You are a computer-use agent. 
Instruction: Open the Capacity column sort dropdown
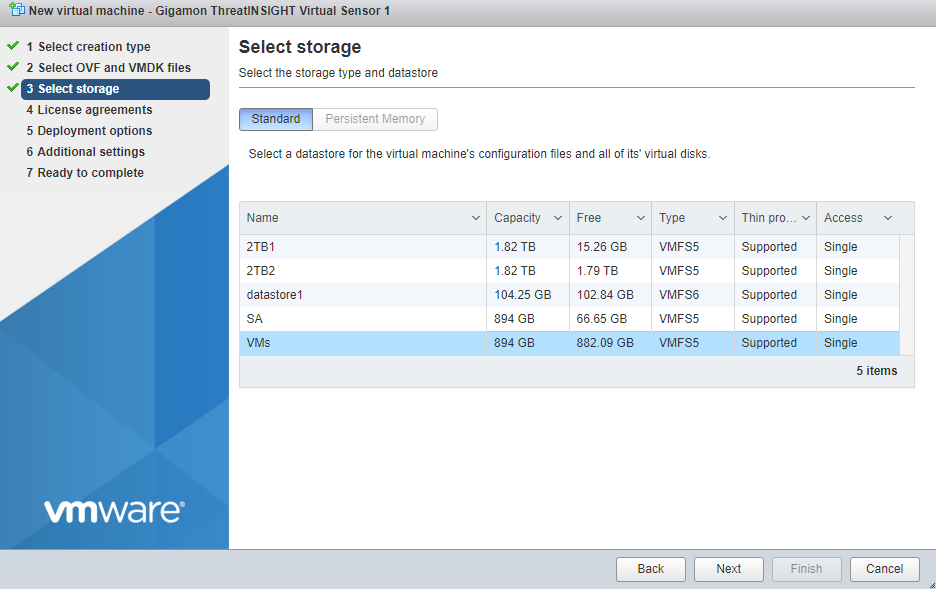pyautogui.click(x=555, y=217)
